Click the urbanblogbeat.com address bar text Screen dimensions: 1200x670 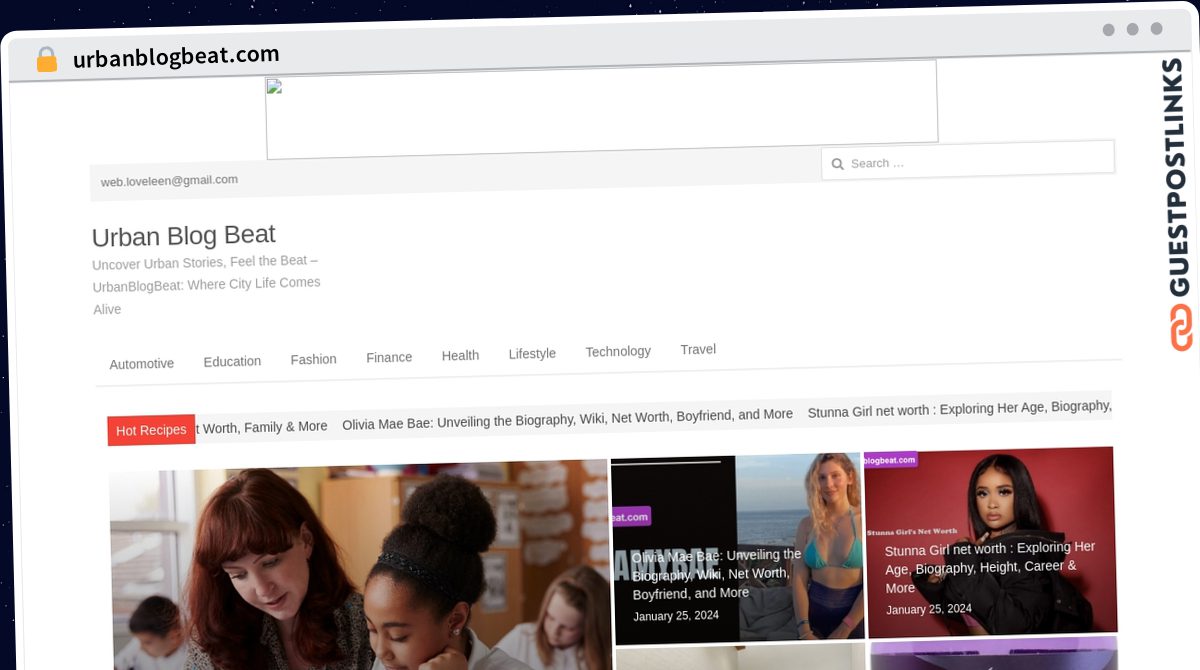[176, 57]
